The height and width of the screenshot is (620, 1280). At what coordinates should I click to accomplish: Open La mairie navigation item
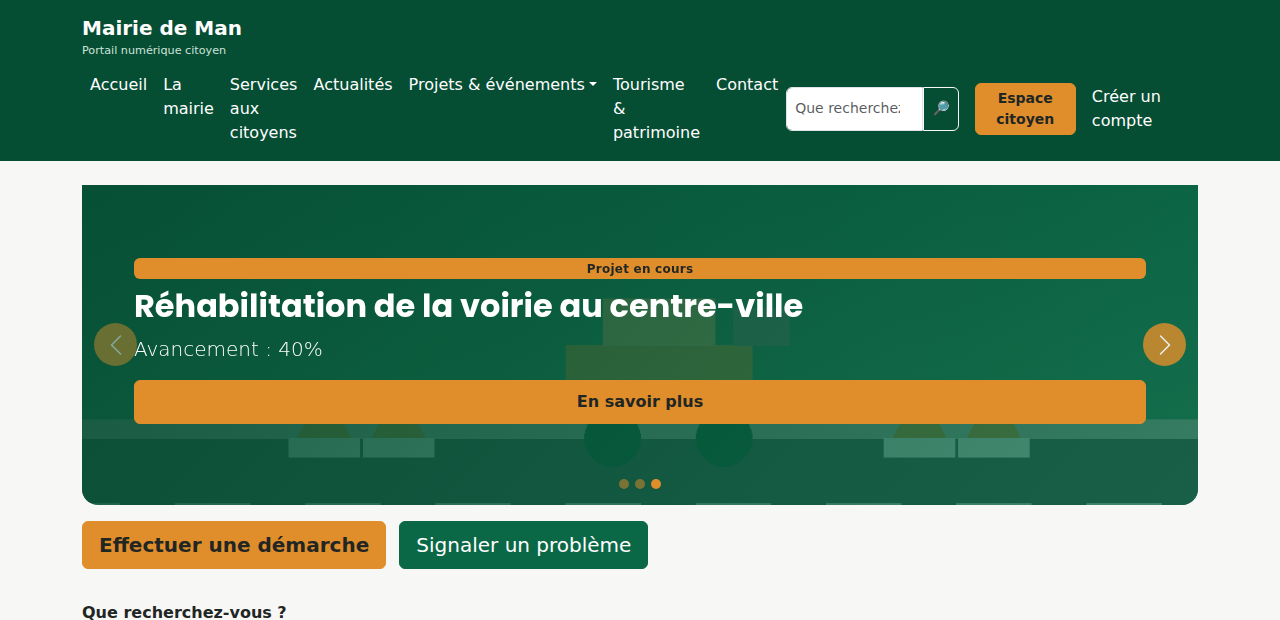pyautogui.click(x=189, y=97)
